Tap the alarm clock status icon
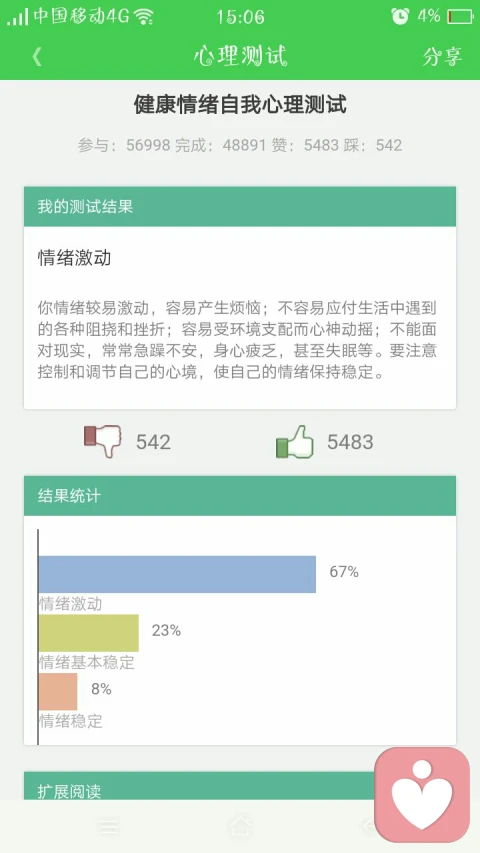 400,16
